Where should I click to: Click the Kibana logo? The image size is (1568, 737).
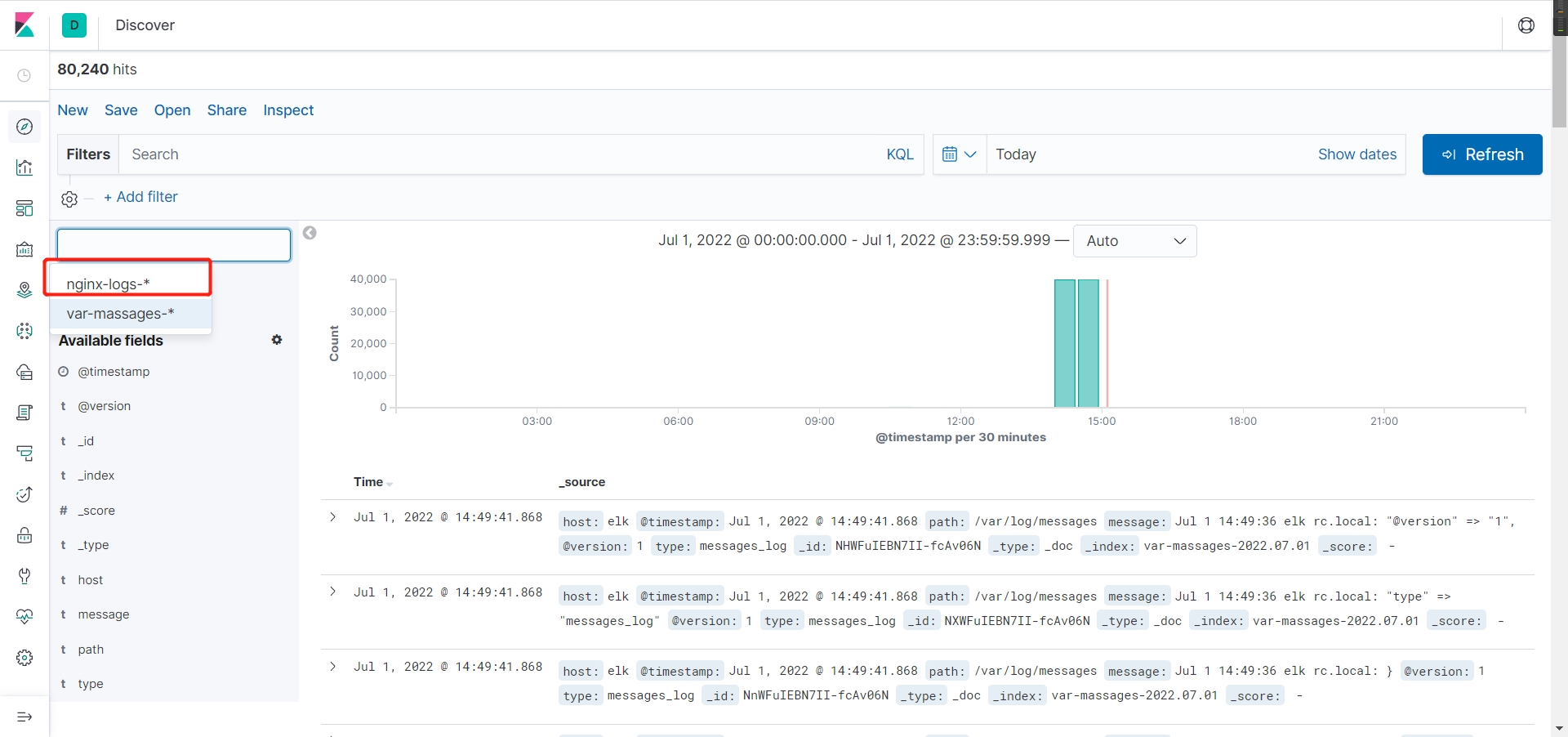(x=24, y=25)
